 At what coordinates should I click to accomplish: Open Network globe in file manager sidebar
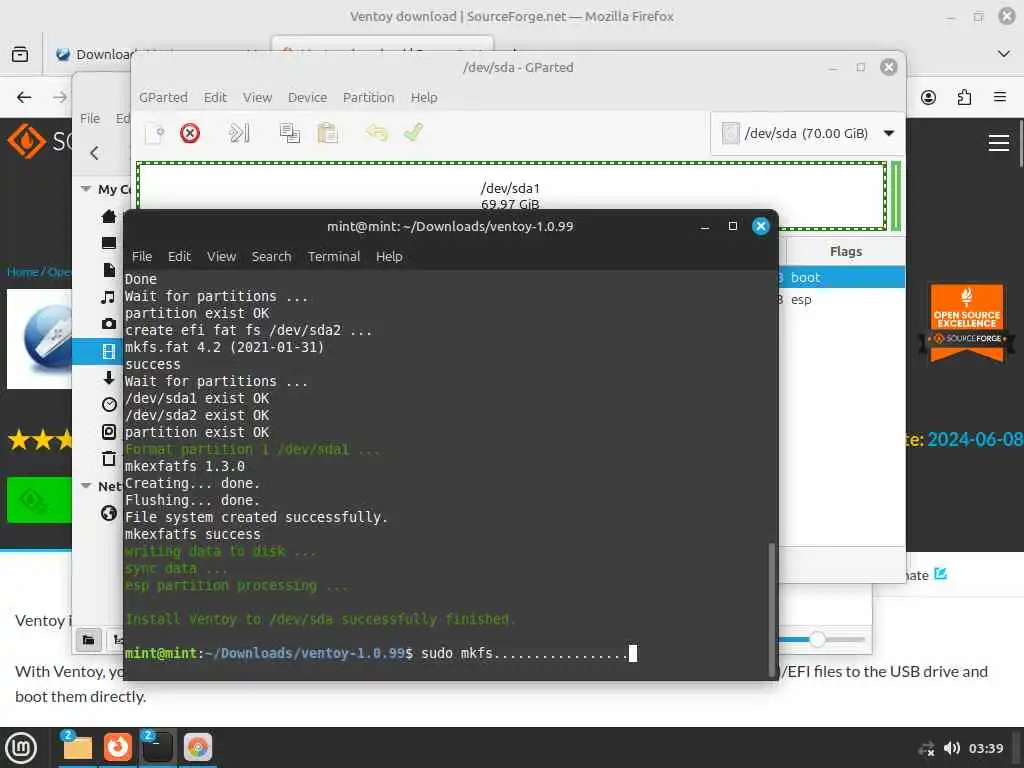coord(109,513)
